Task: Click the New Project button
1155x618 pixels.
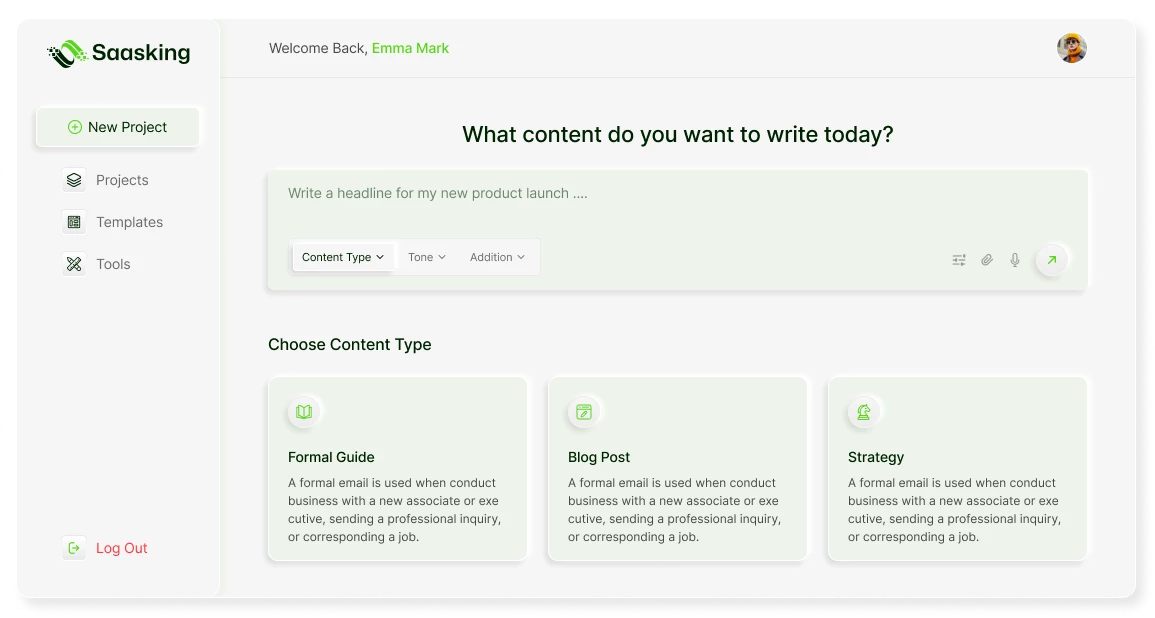Action: point(118,127)
